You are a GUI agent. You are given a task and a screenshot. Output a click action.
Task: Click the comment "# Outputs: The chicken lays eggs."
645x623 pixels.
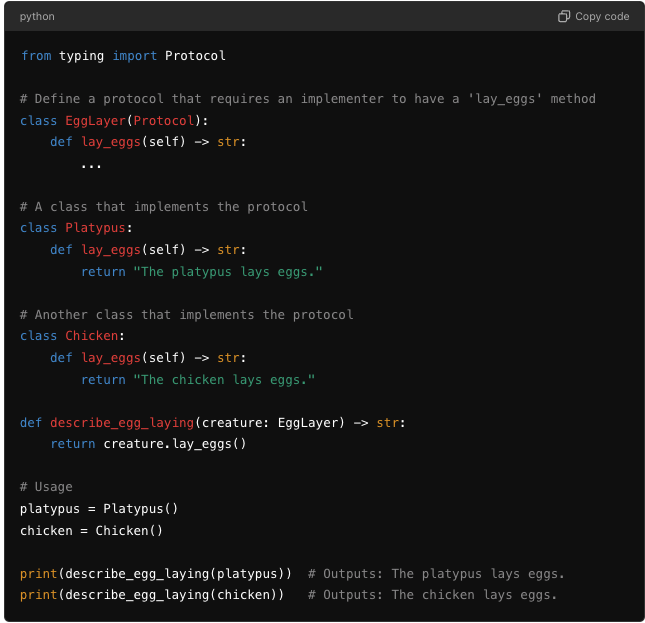[432, 595]
